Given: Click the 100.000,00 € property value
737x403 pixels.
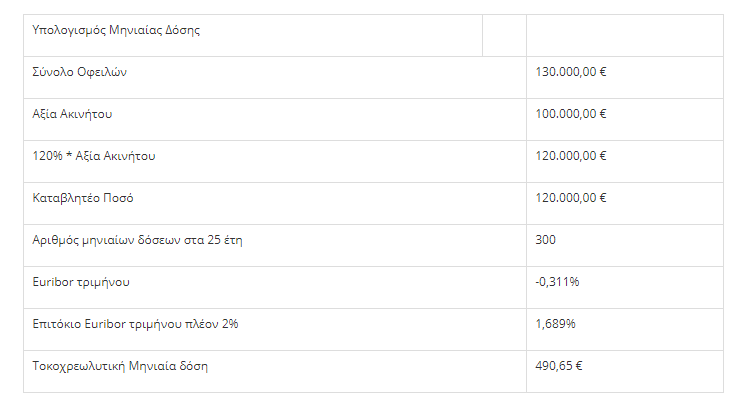Looking at the screenshot, I should click(571, 114).
